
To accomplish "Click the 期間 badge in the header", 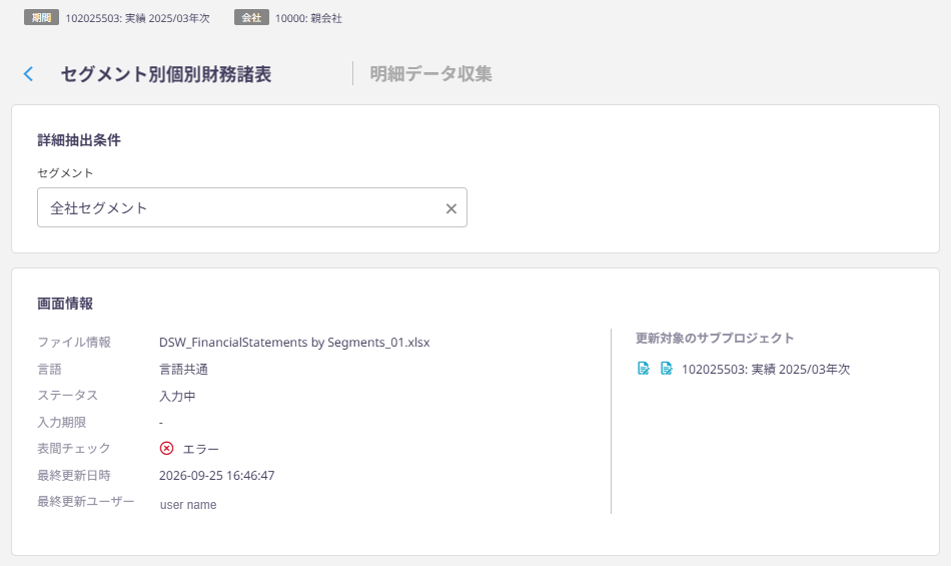I will point(41,18).
